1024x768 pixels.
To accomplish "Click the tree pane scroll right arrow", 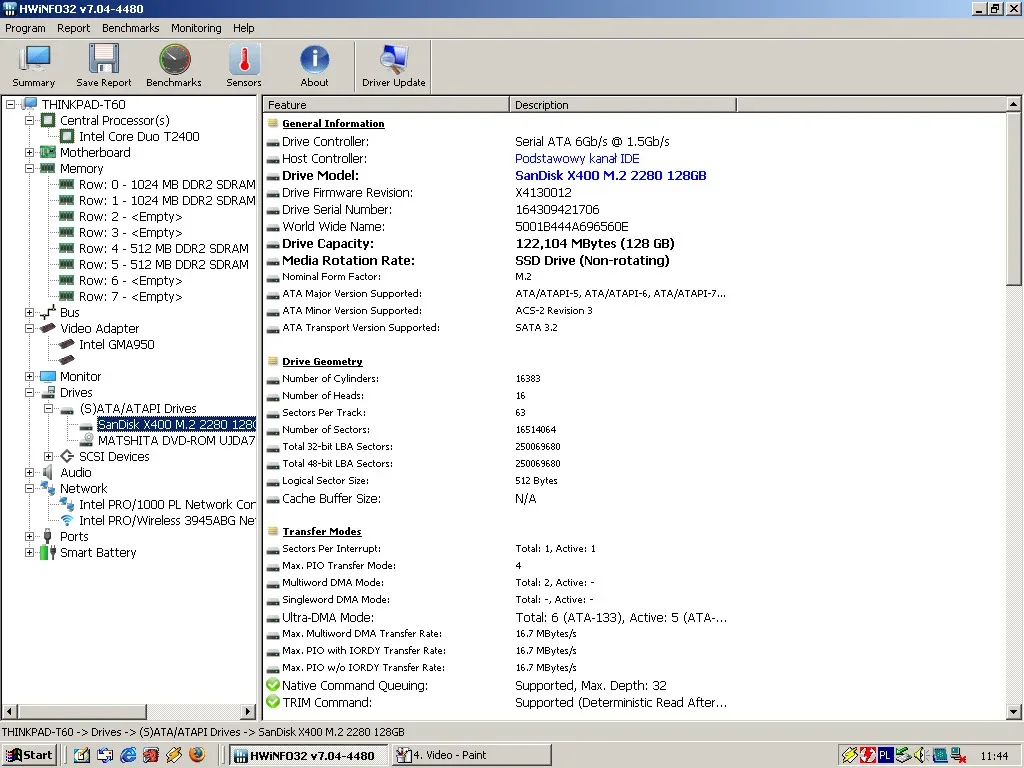I will tap(248, 711).
